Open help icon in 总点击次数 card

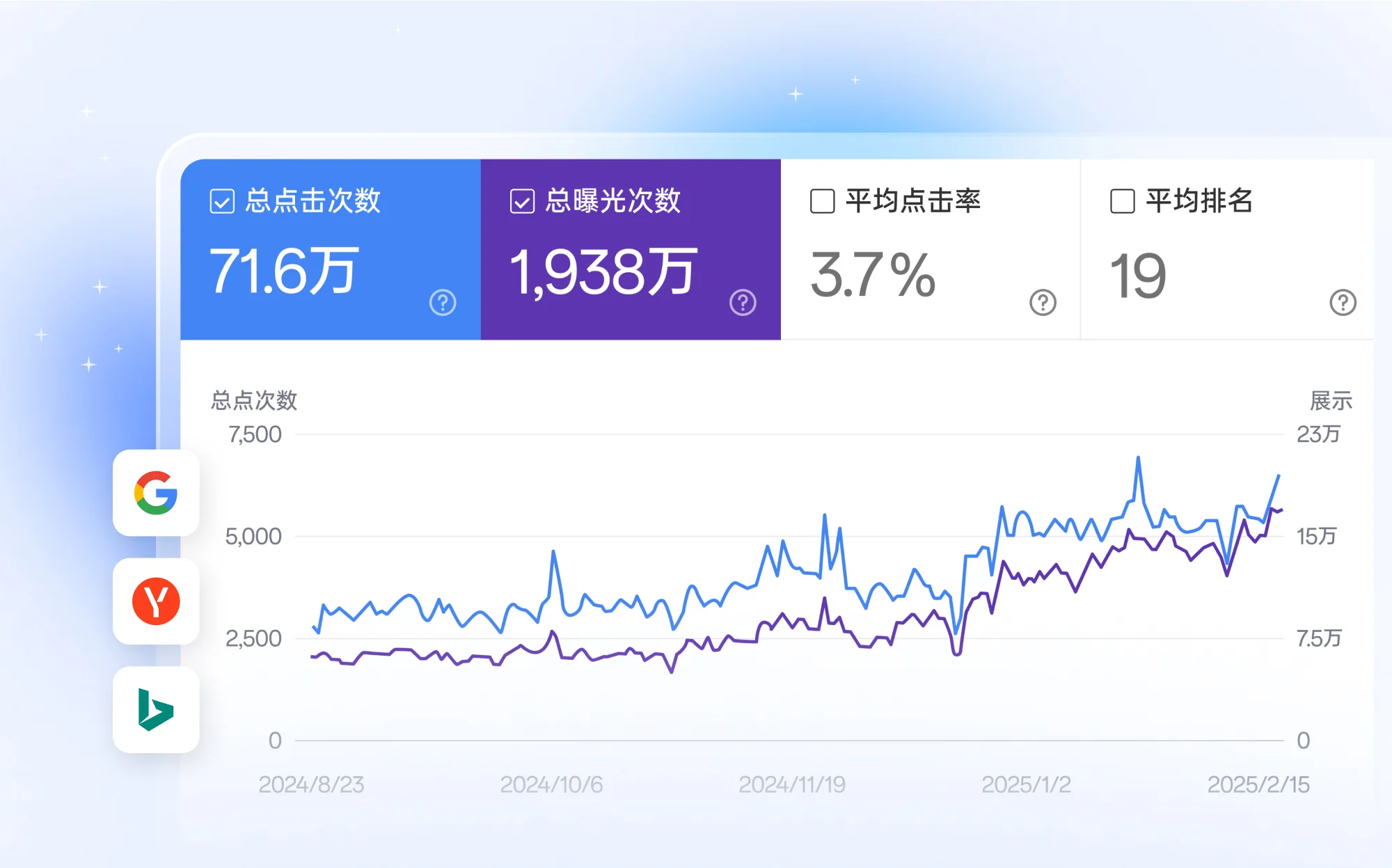(443, 303)
